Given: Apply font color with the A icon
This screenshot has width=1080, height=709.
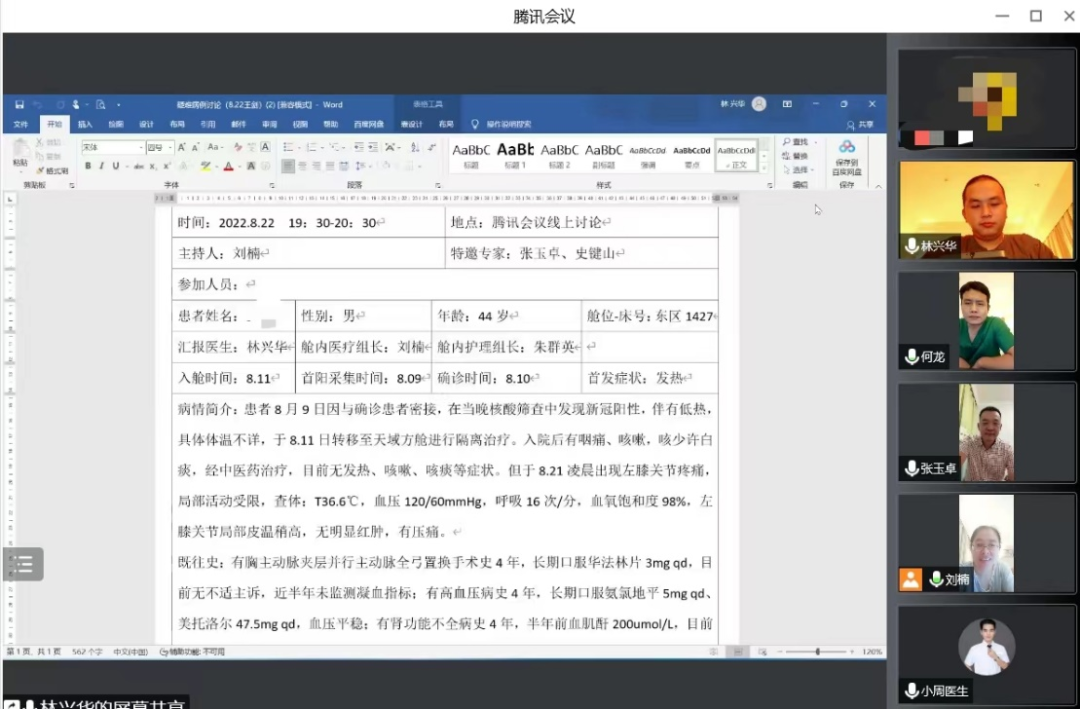Looking at the screenshot, I should tap(227, 166).
